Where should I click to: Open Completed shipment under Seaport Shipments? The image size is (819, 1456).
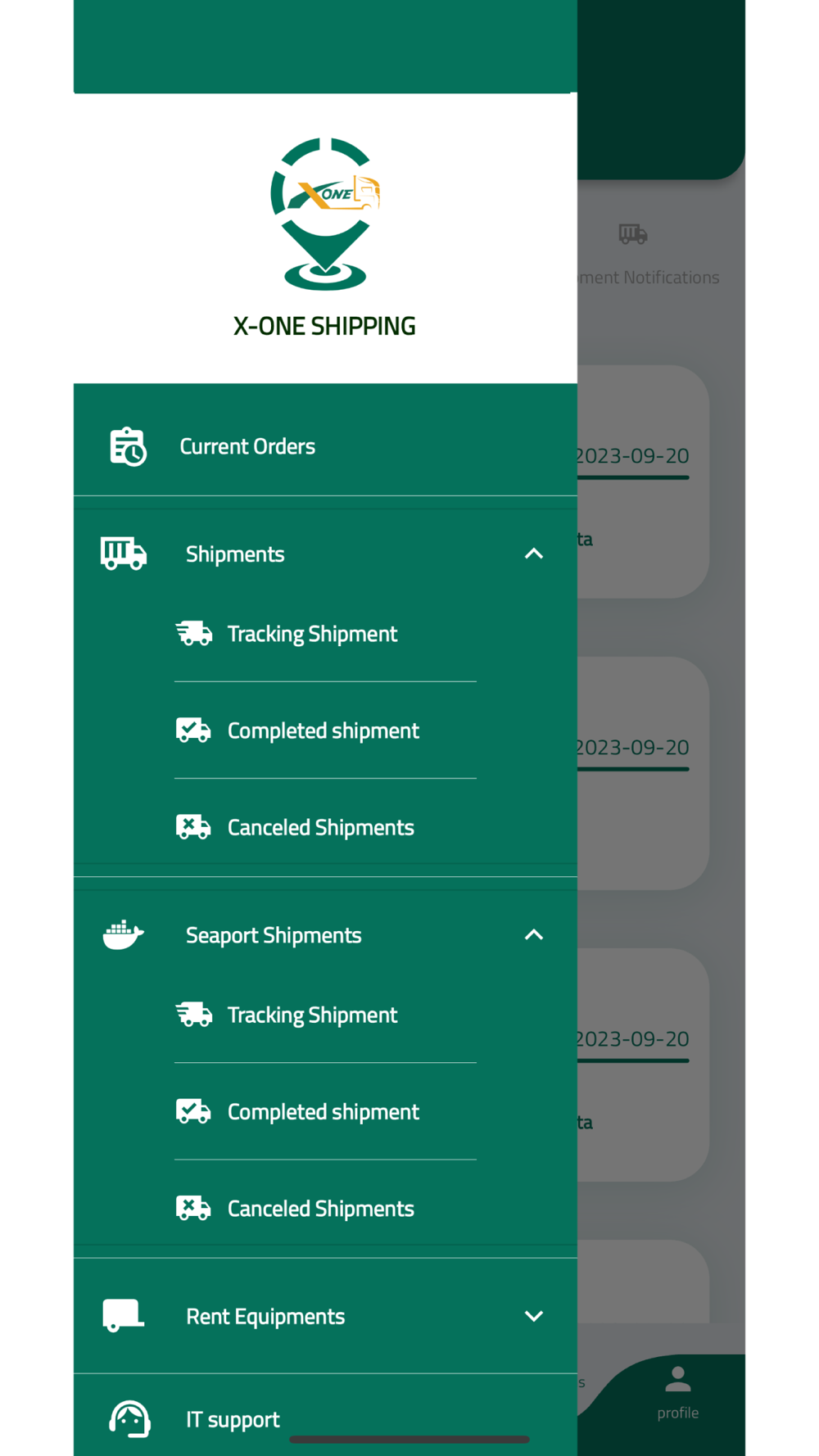324,1111
